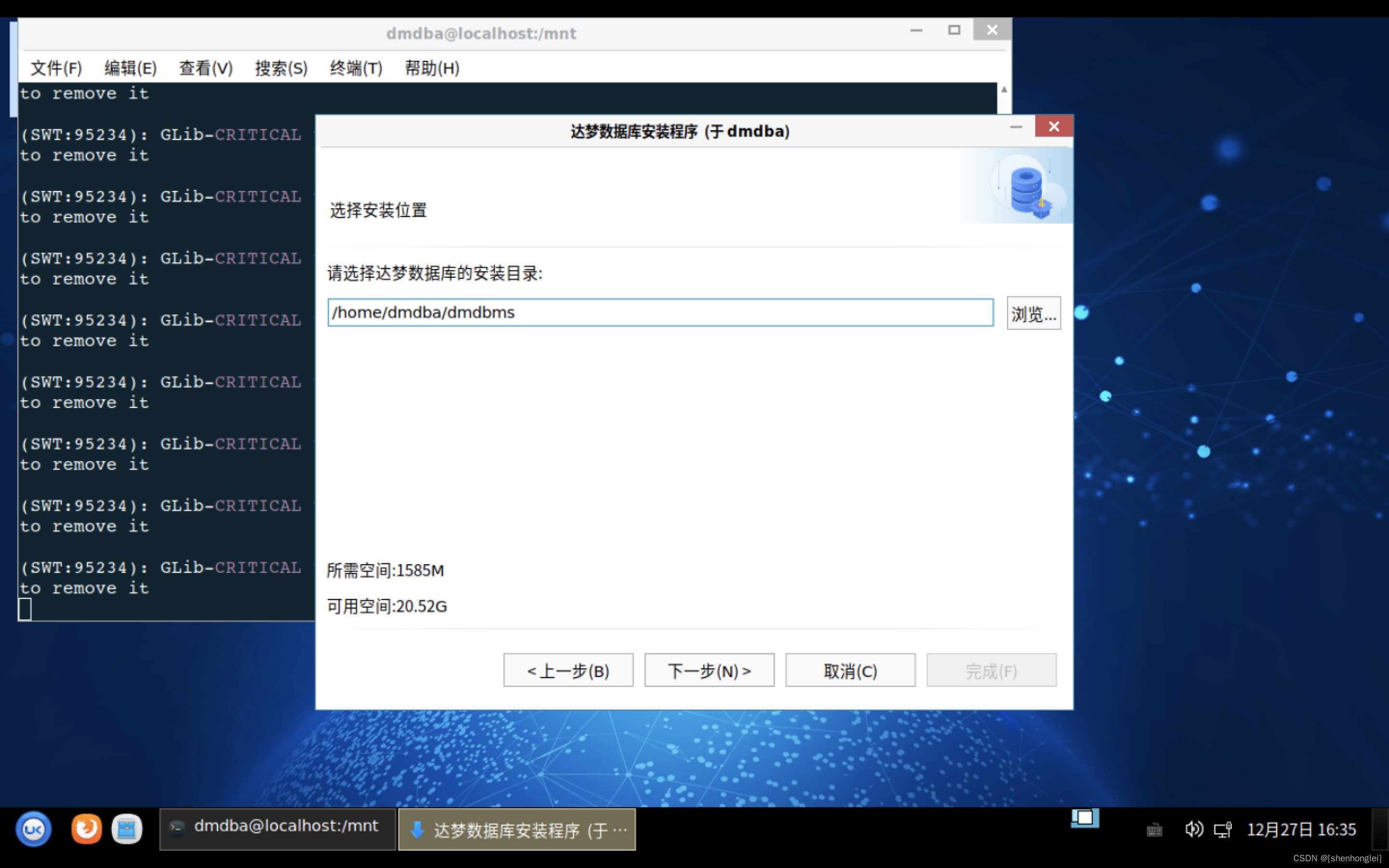Viewport: 1389px width, 868px height.
Task: Click the terminal scrollbar up arrow
Action: 1004,90
